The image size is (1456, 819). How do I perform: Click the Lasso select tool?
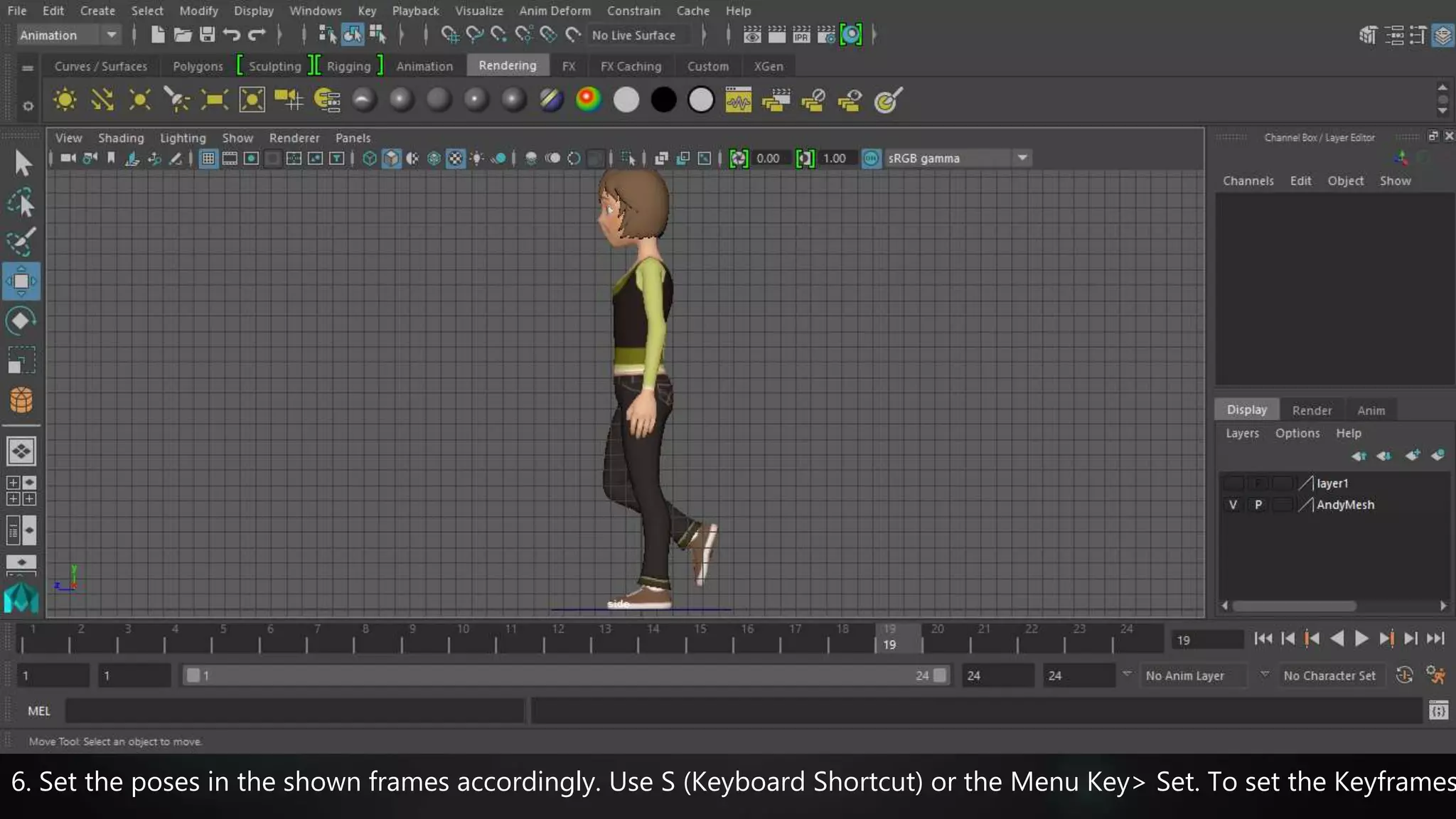[x=21, y=203]
